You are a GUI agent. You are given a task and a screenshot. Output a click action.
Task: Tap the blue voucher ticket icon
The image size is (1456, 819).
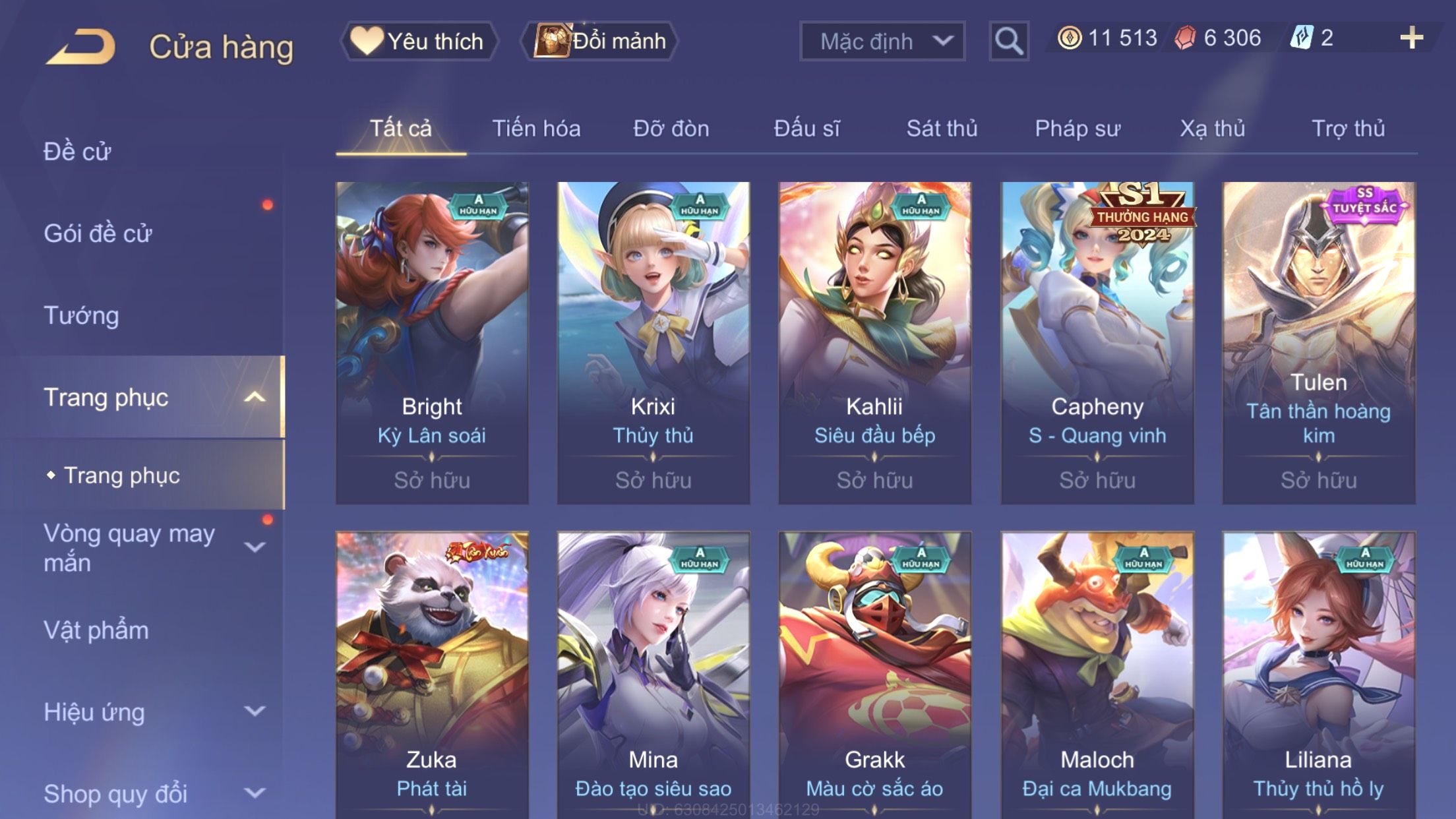pyautogui.click(x=1302, y=38)
